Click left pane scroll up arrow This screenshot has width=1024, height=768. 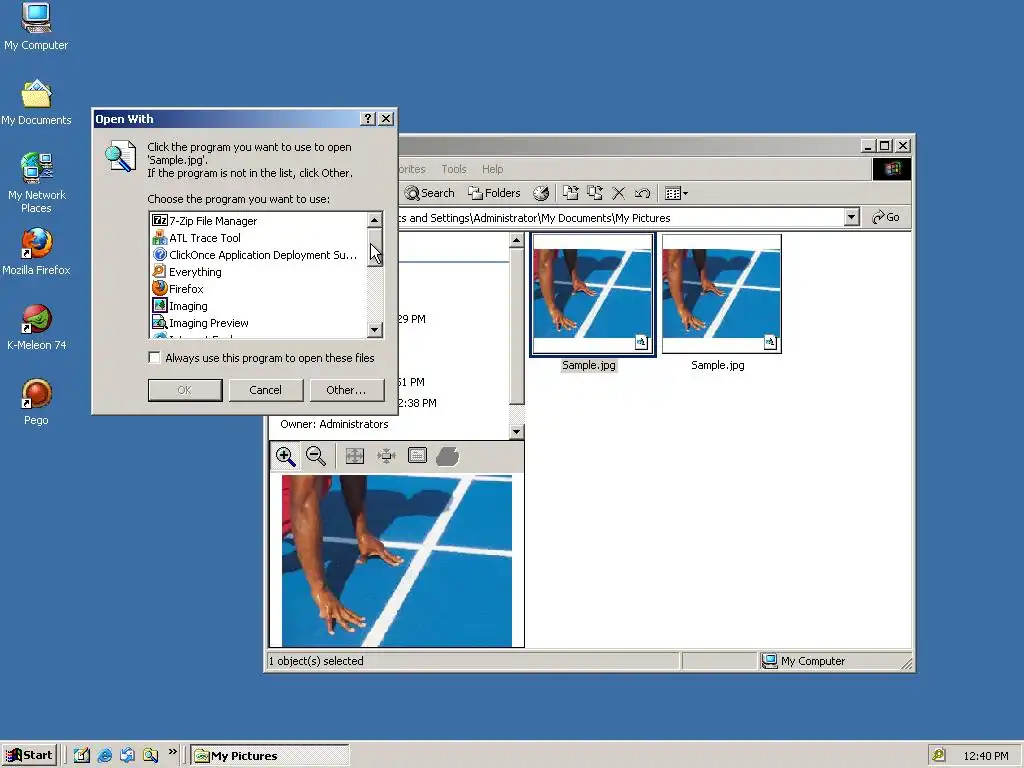[517, 240]
